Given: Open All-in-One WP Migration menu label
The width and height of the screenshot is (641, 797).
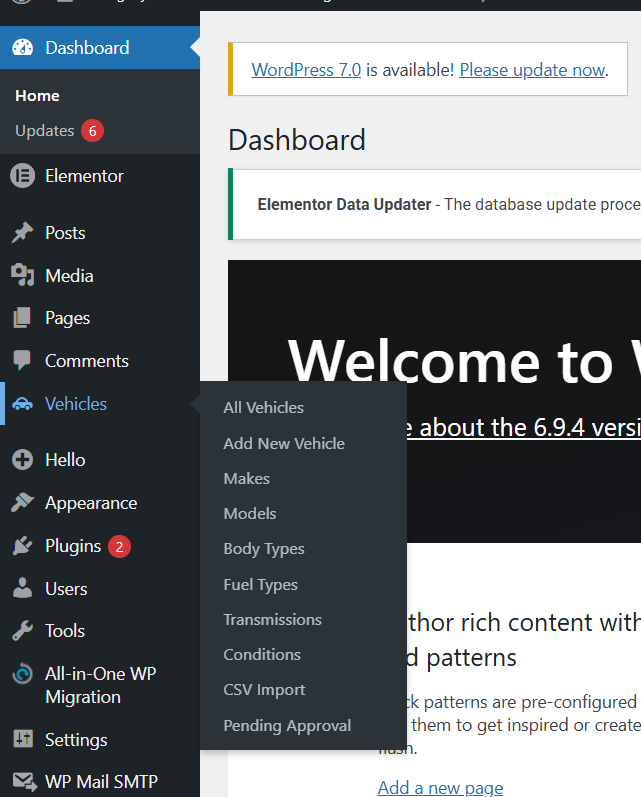Looking at the screenshot, I should pos(101,685).
